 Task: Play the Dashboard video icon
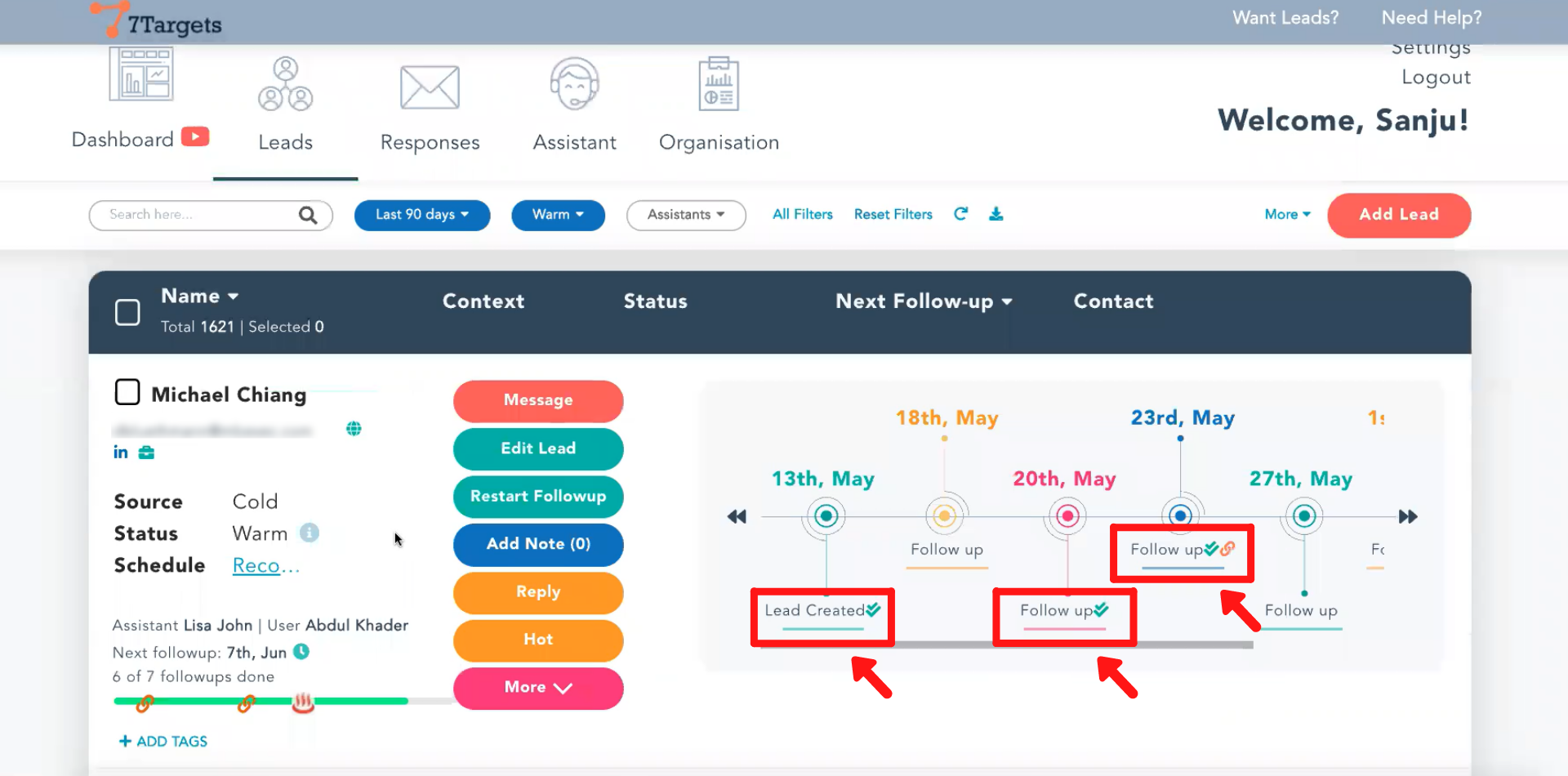click(x=195, y=136)
